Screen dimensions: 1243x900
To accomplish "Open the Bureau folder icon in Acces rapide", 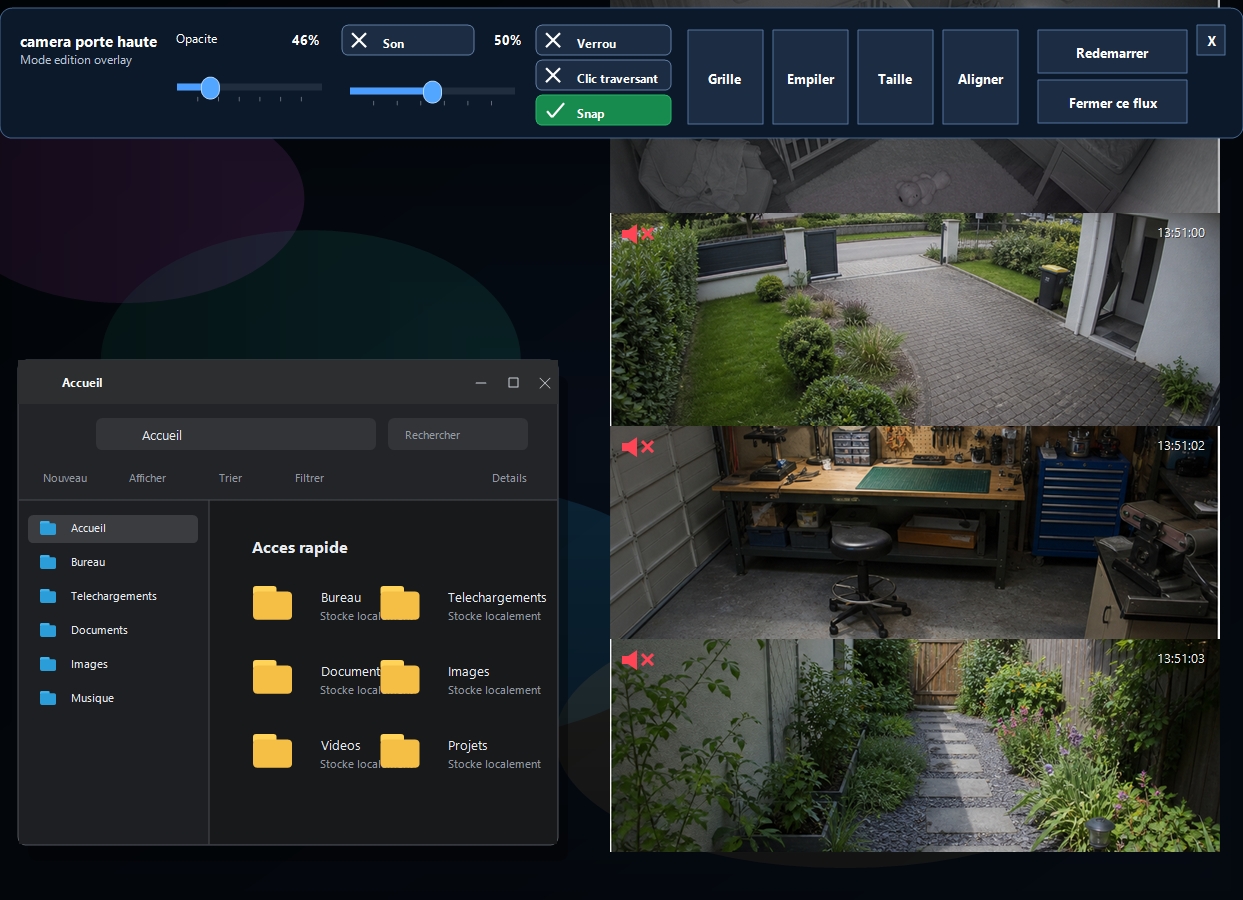I will point(272,603).
